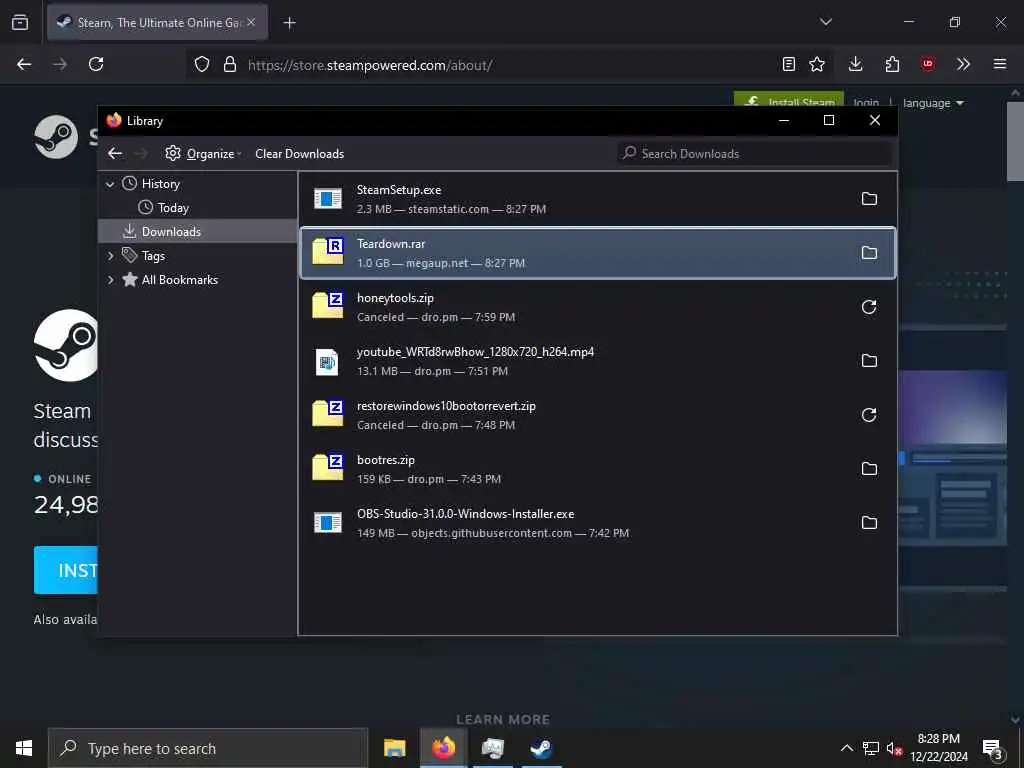Retry the canceled honeytools.zip download
The width and height of the screenshot is (1024, 768).
(x=869, y=307)
